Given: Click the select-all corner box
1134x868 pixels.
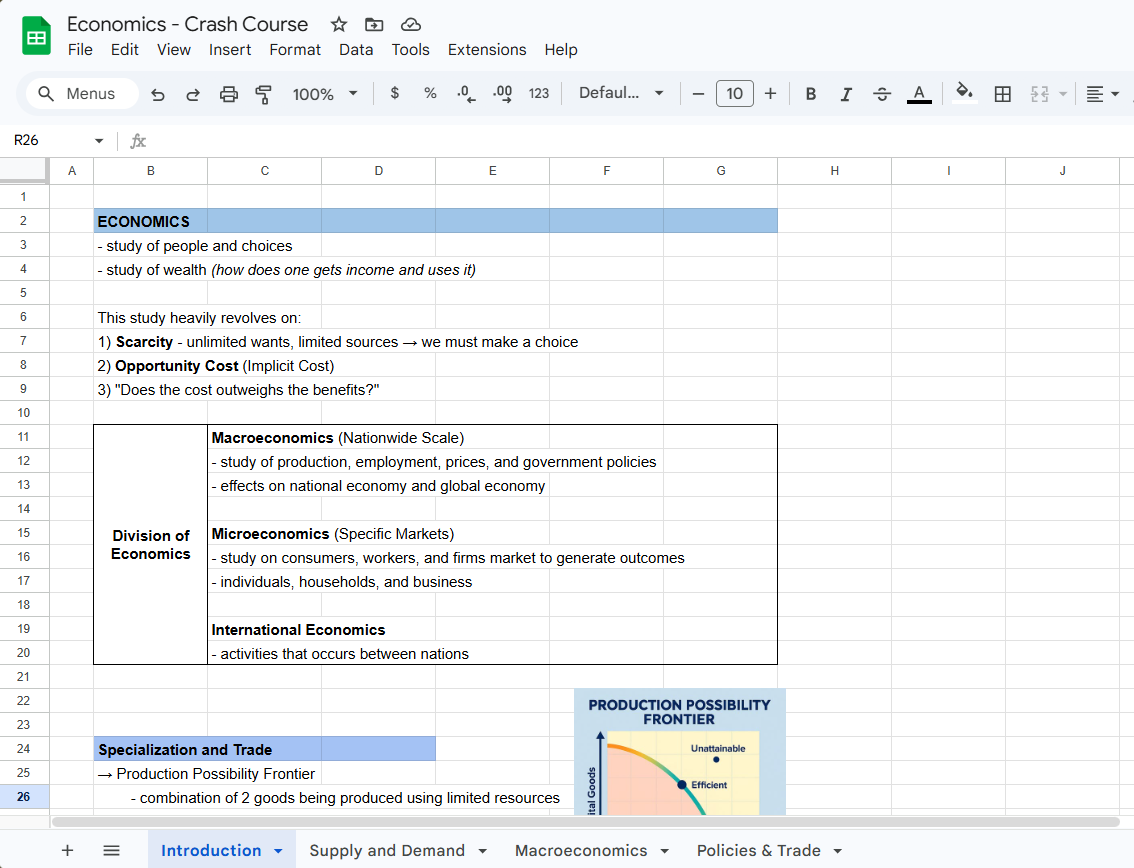Looking at the screenshot, I should tap(24, 171).
